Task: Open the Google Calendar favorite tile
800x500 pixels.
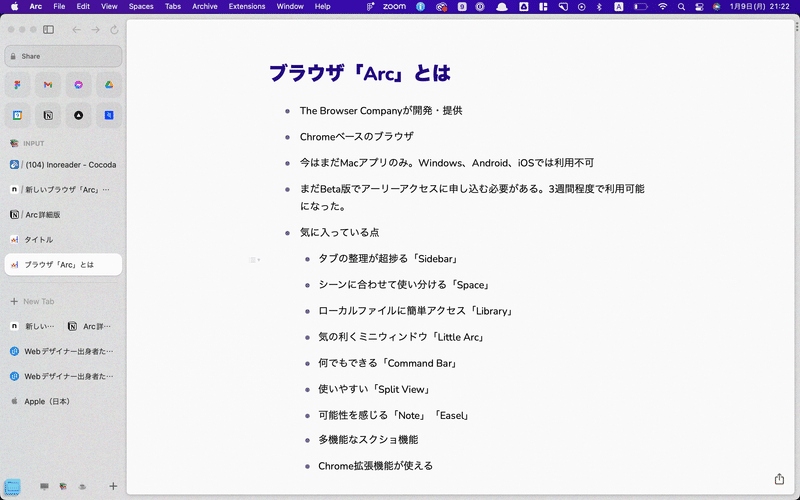Action: tap(17, 115)
